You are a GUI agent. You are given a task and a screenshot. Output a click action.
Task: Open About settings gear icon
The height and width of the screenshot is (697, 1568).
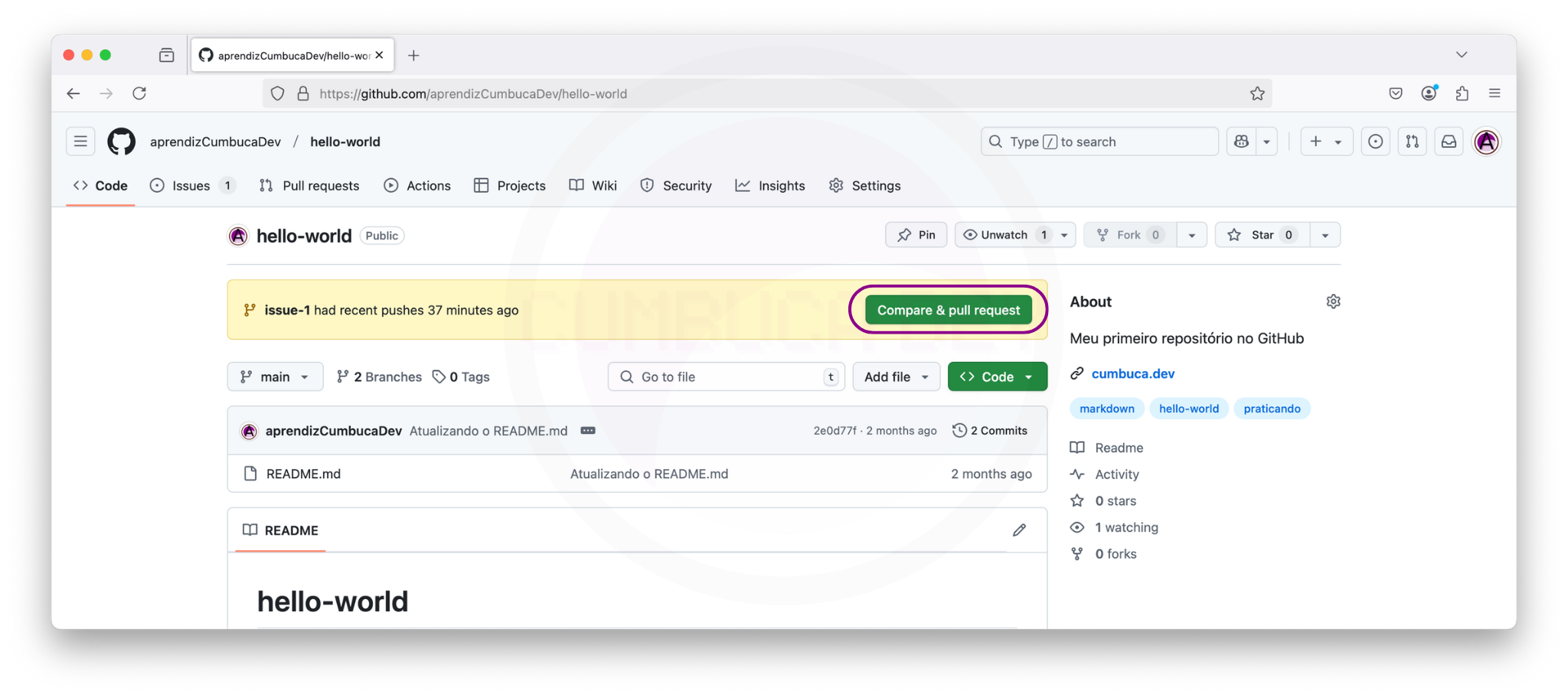1333,301
